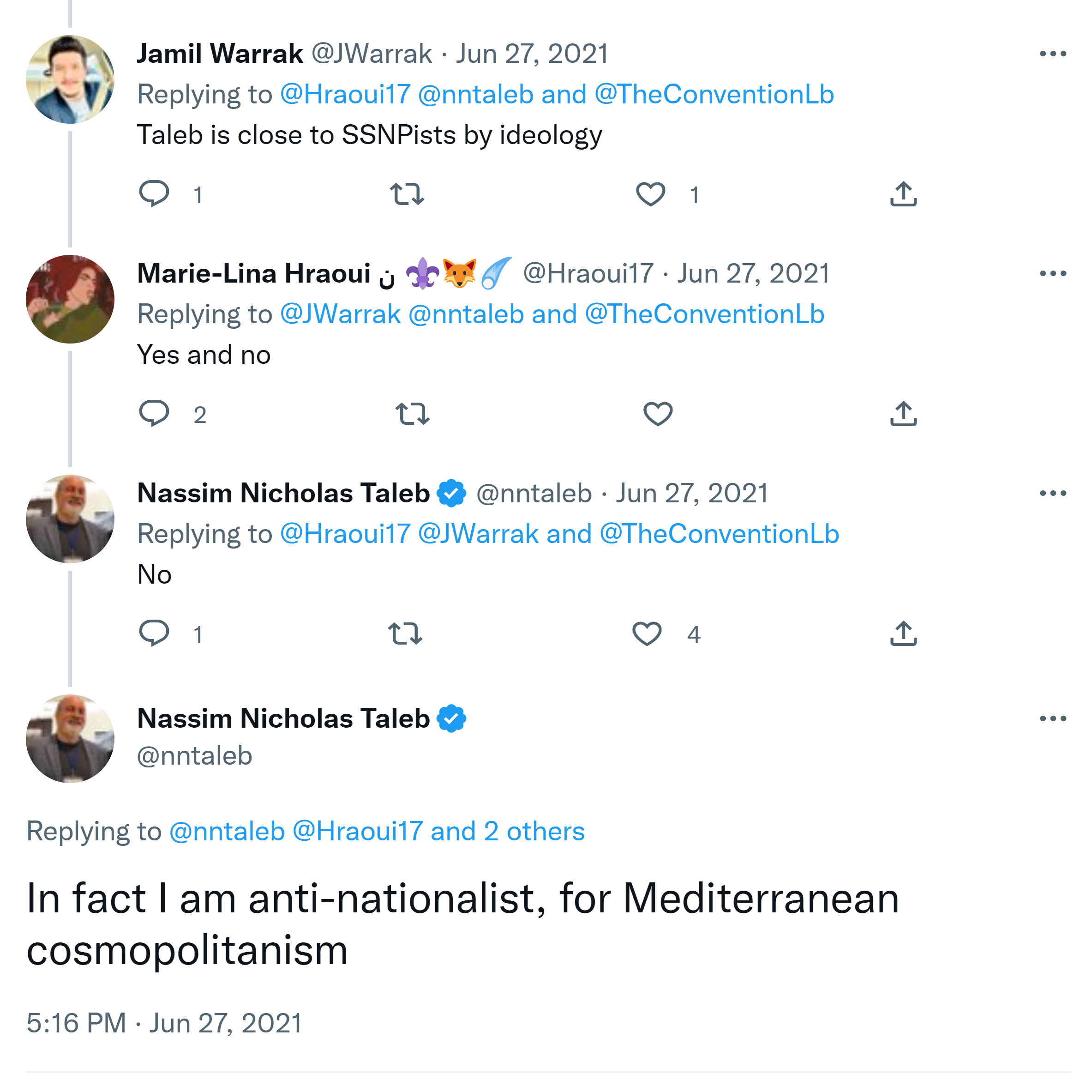
Task: Retweet the 'Yes and no' tweet
Action: click(x=413, y=413)
